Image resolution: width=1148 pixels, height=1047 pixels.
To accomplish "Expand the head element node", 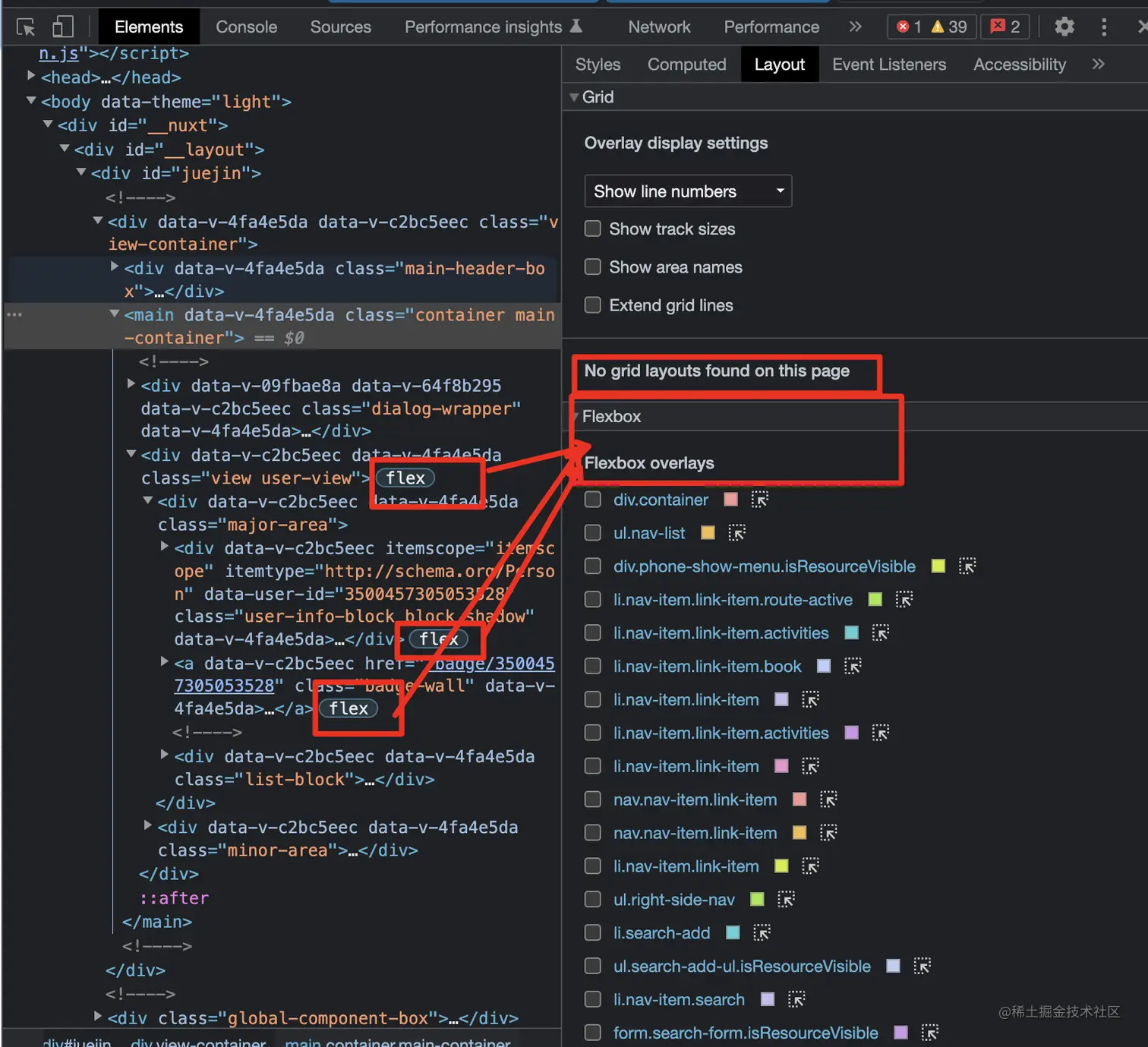I will [x=31, y=75].
